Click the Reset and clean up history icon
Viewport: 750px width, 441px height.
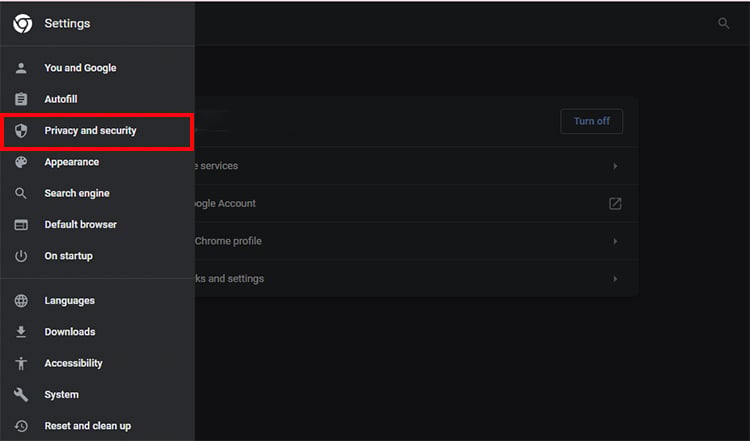pyautogui.click(x=21, y=426)
